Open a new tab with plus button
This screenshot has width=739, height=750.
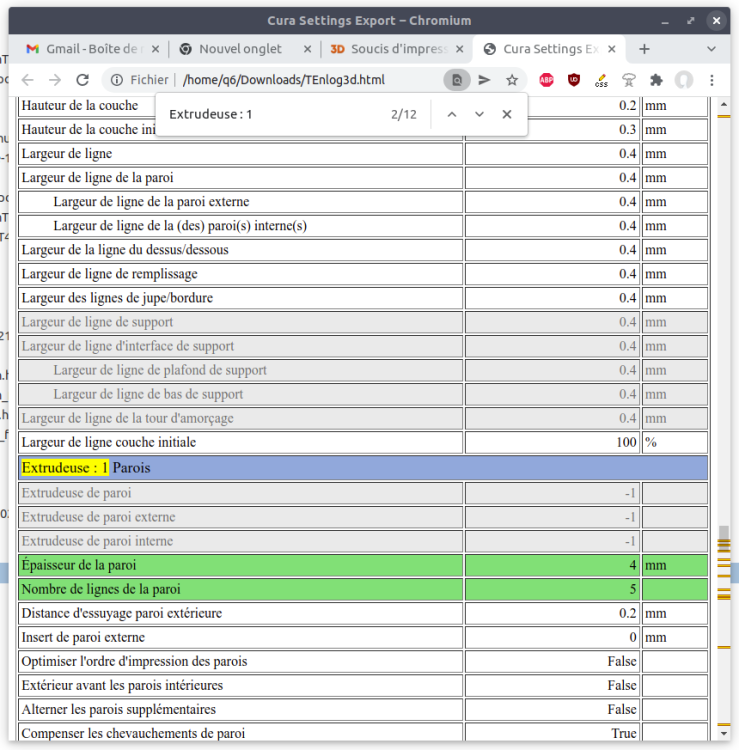click(644, 49)
